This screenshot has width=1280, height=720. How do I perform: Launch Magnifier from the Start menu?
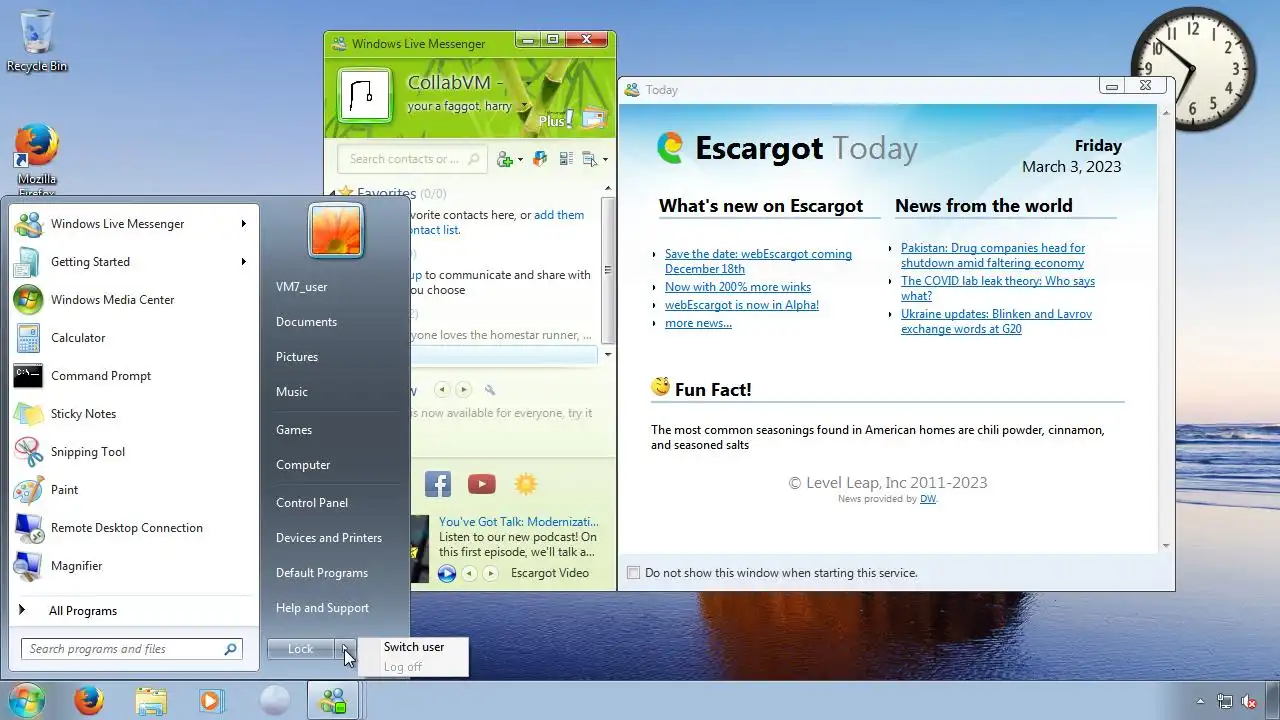click(x=134, y=566)
